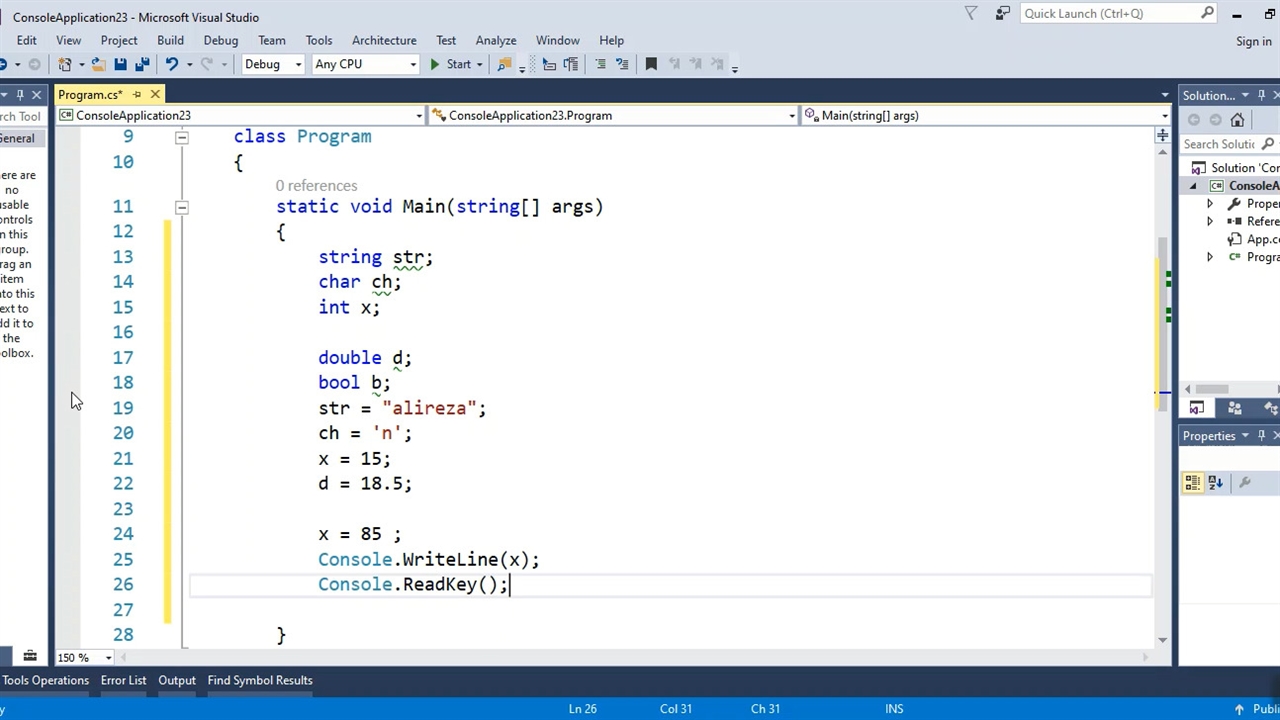Click the Sign in link
Image resolution: width=1280 pixels, height=720 pixels.
(1253, 41)
